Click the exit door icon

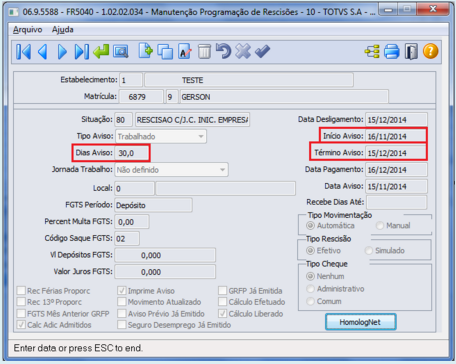[411, 52]
